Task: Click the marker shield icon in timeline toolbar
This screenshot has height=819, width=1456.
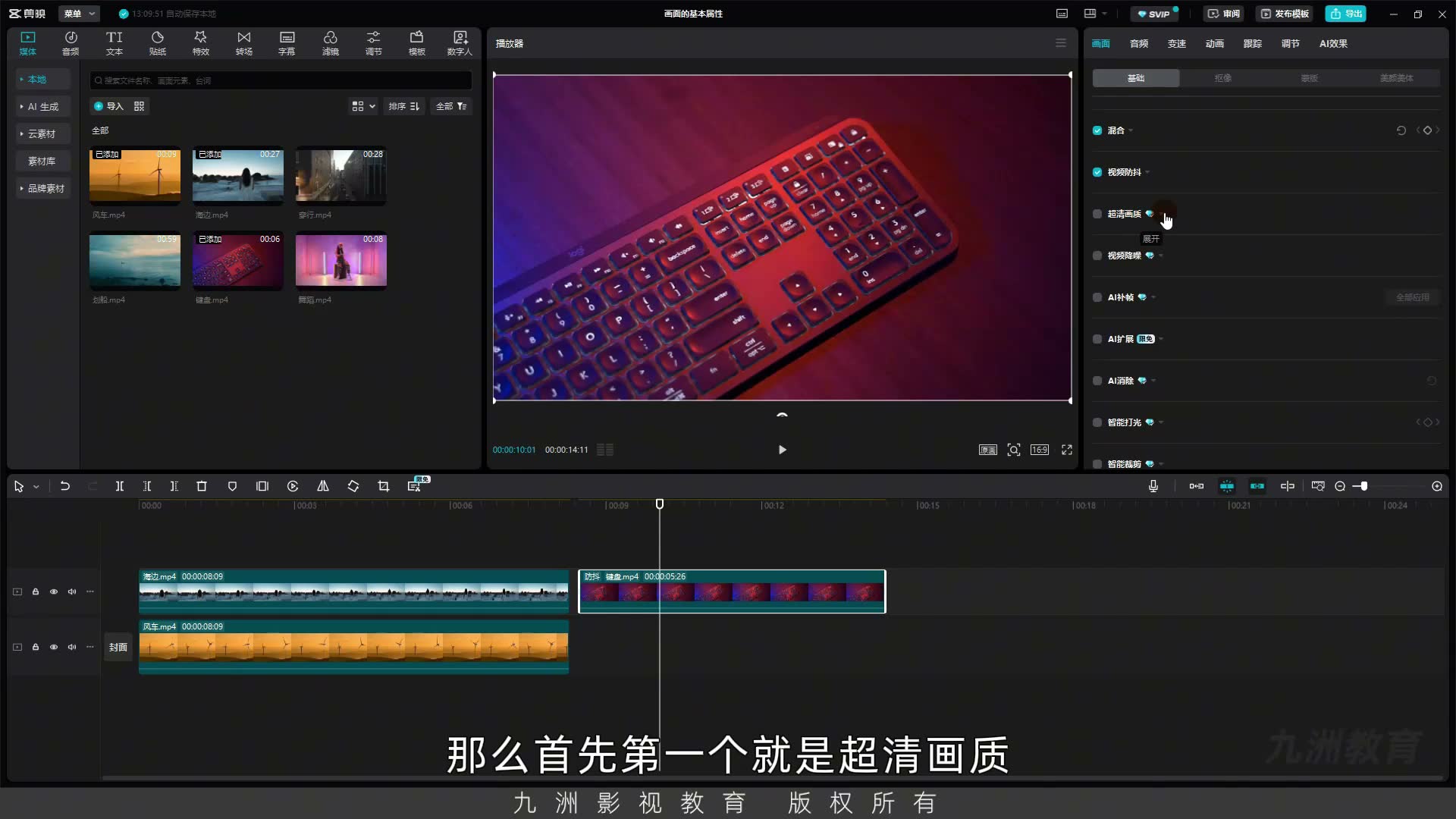Action: point(232,486)
